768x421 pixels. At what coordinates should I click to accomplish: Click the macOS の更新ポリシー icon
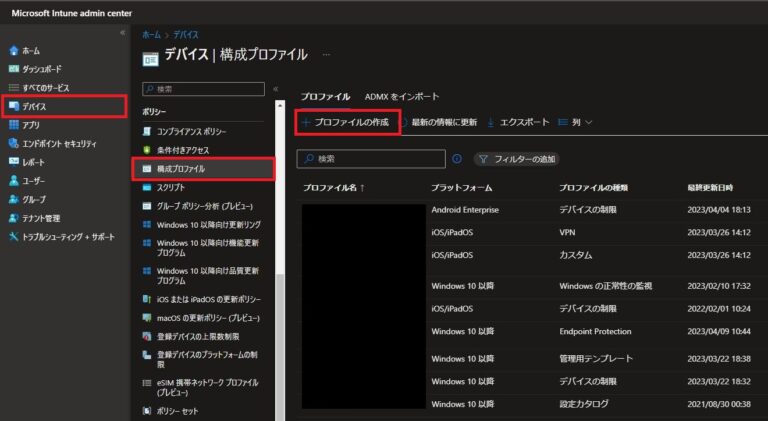click(x=146, y=317)
